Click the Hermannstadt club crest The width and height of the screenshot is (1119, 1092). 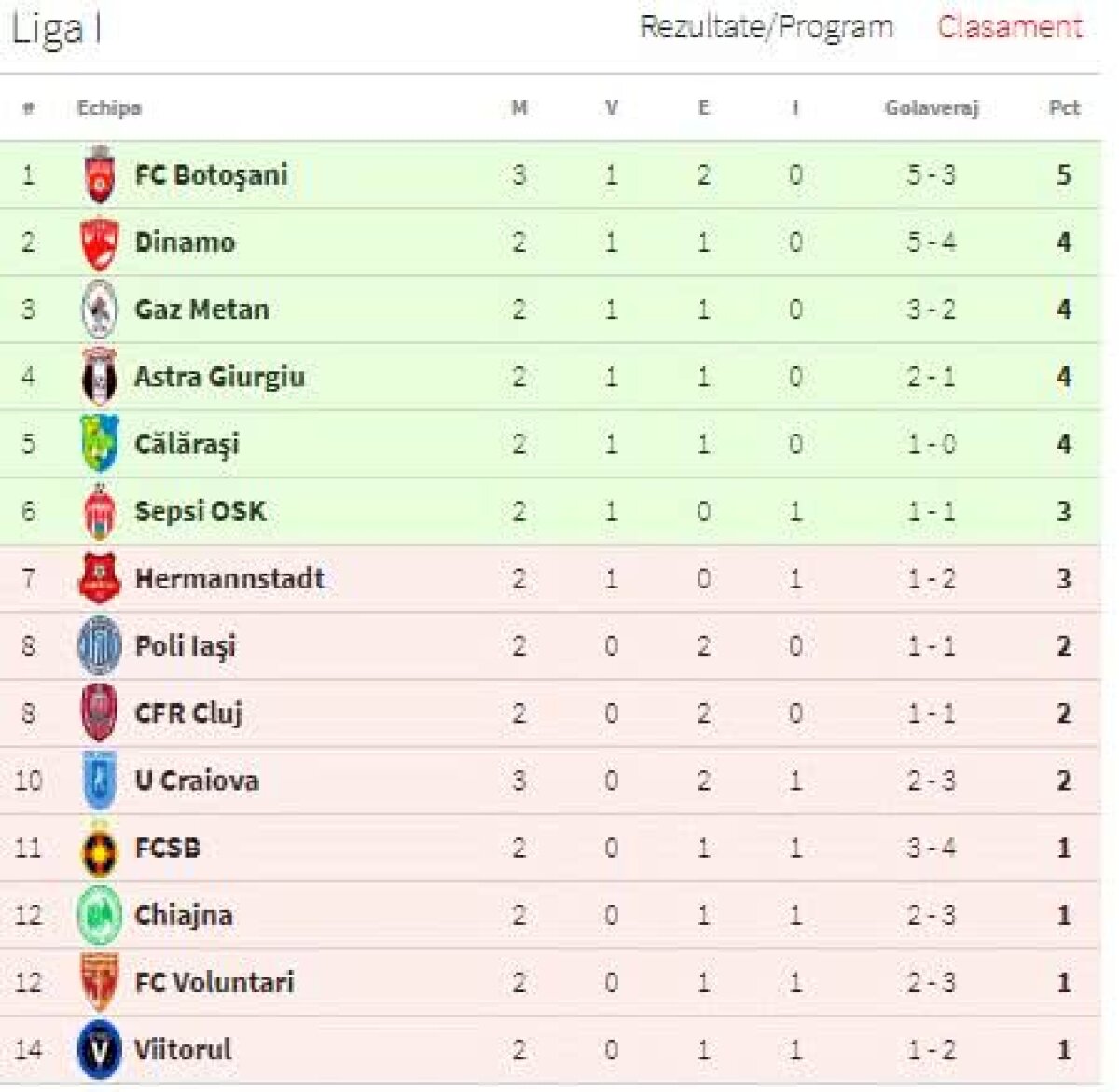coord(98,578)
